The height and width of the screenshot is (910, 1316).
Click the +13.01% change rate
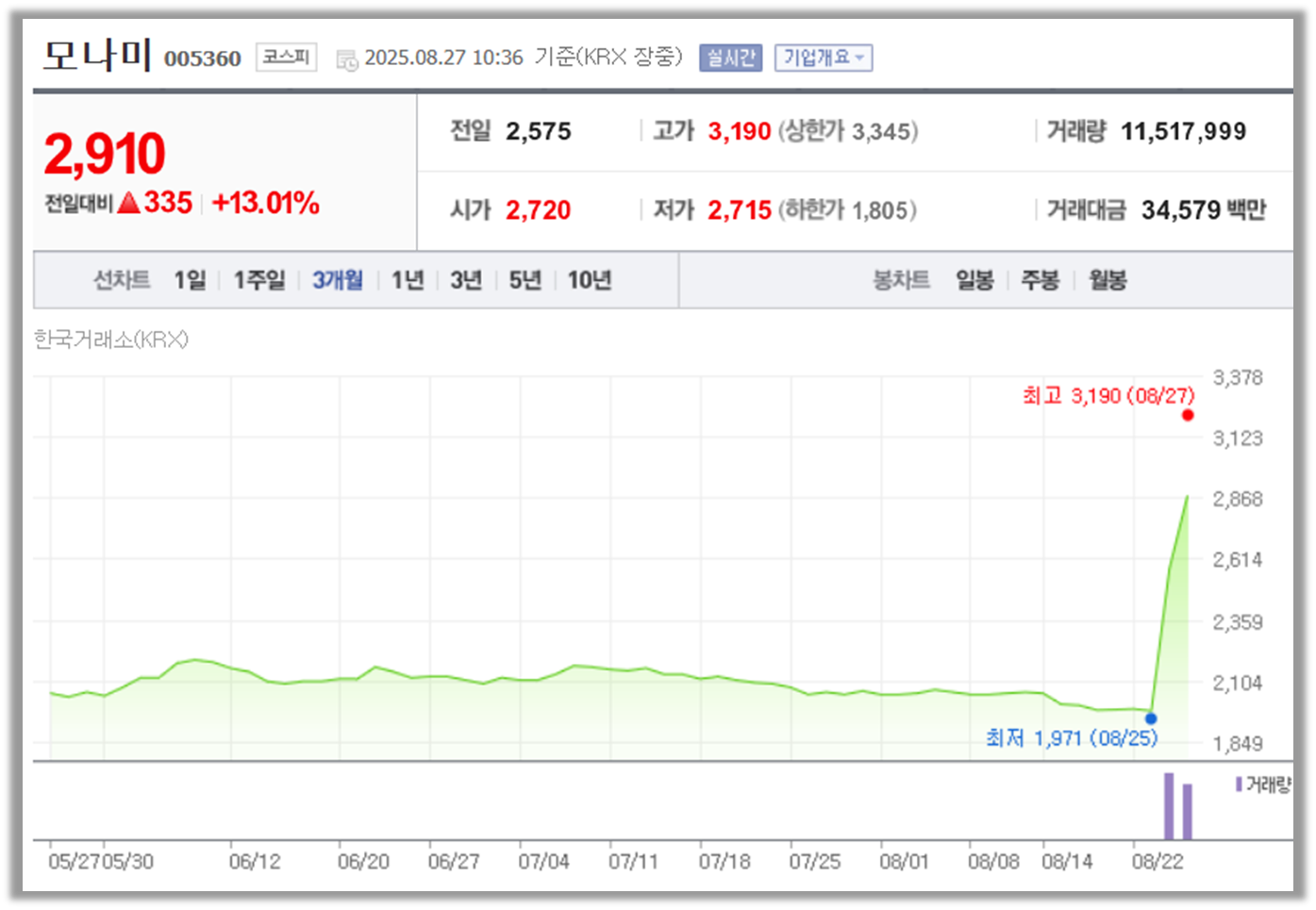(266, 203)
